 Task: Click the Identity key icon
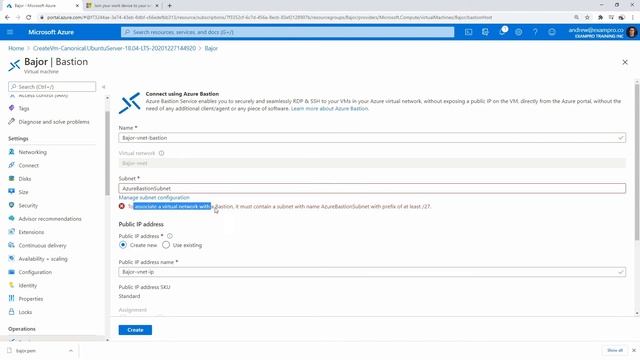click(11, 285)
